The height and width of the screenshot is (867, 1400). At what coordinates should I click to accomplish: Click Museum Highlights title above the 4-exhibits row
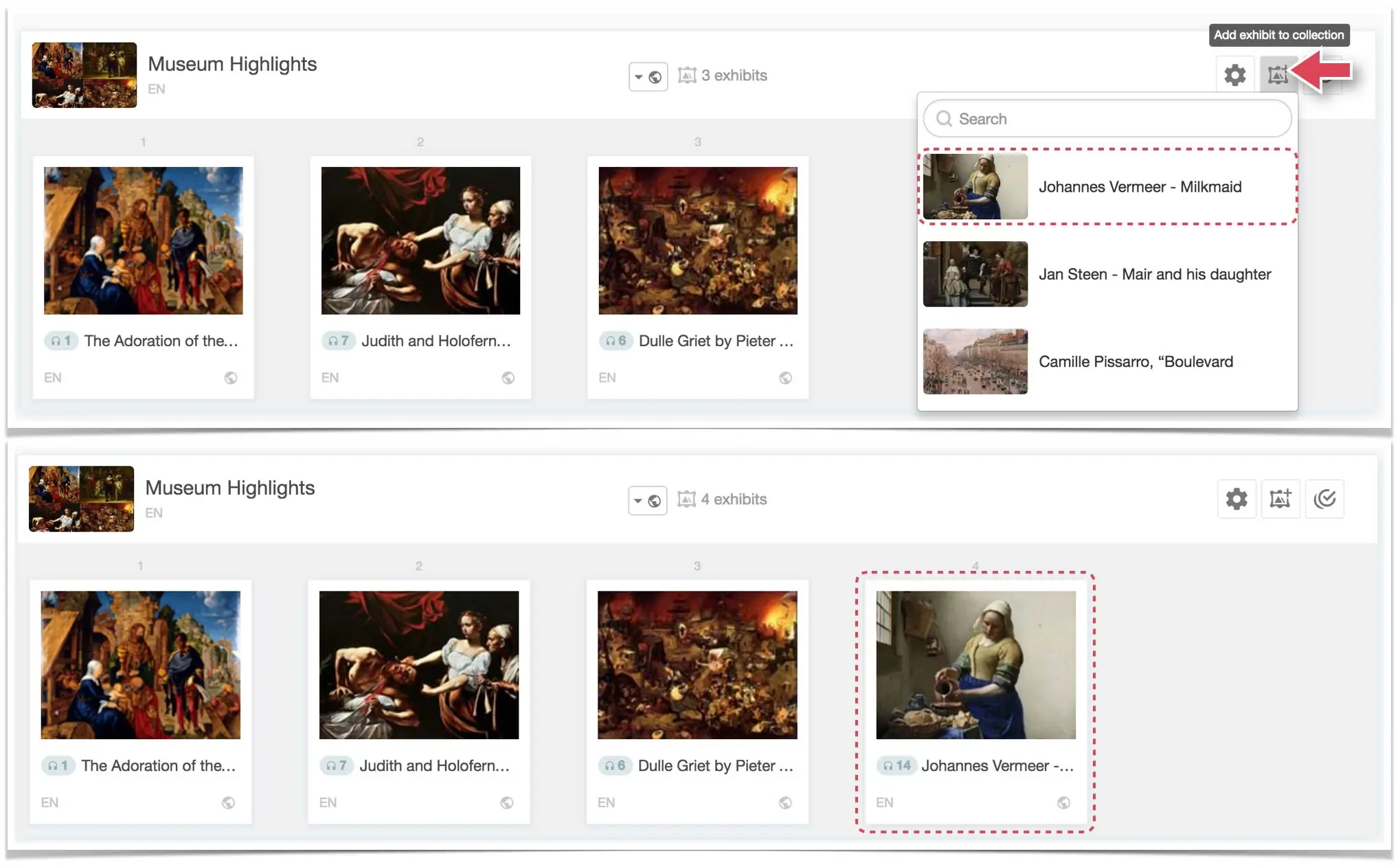[230, 488]
